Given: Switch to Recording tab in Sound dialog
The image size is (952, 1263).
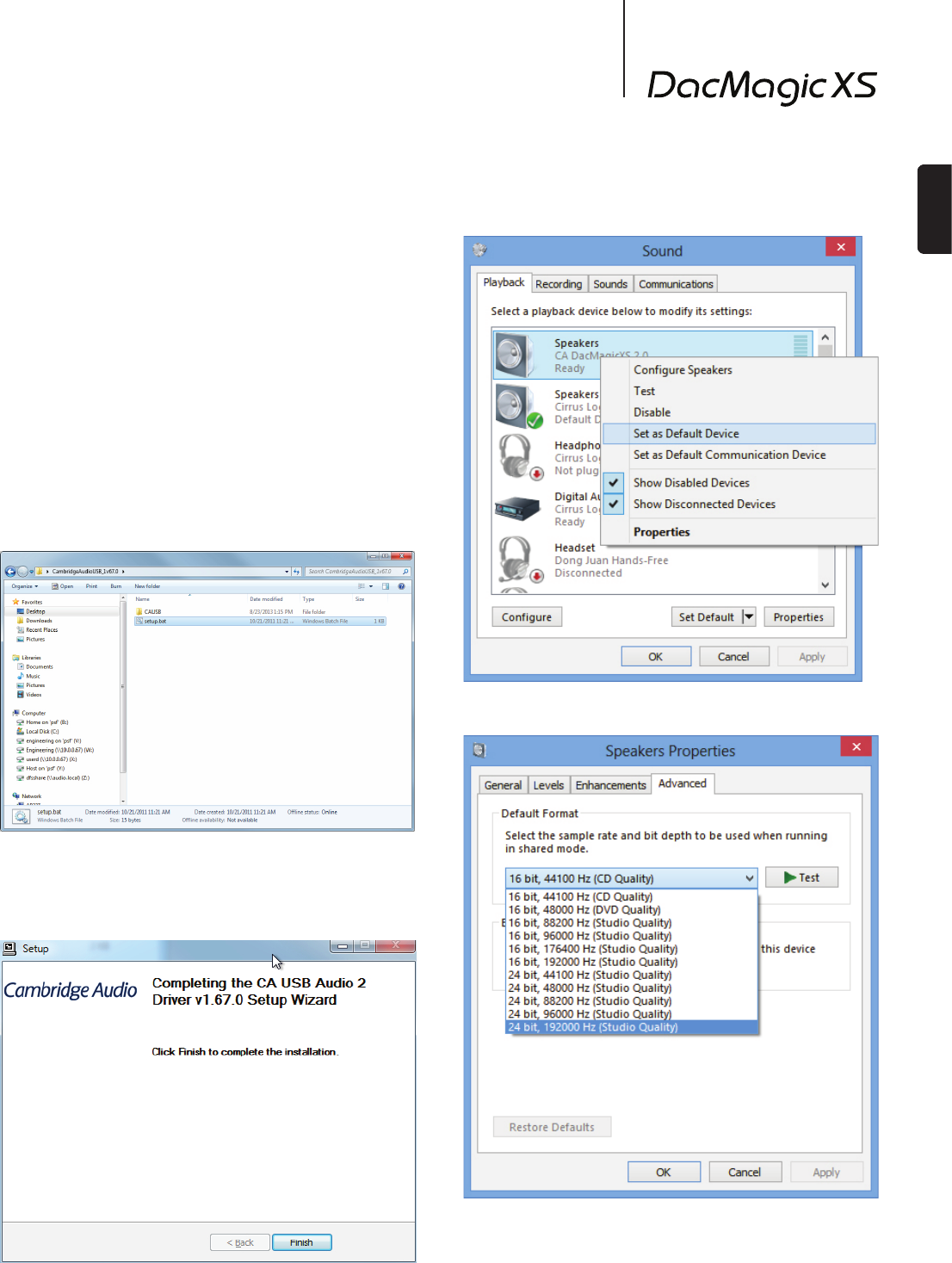Looking at the screenshot, I should click(559, 284).
